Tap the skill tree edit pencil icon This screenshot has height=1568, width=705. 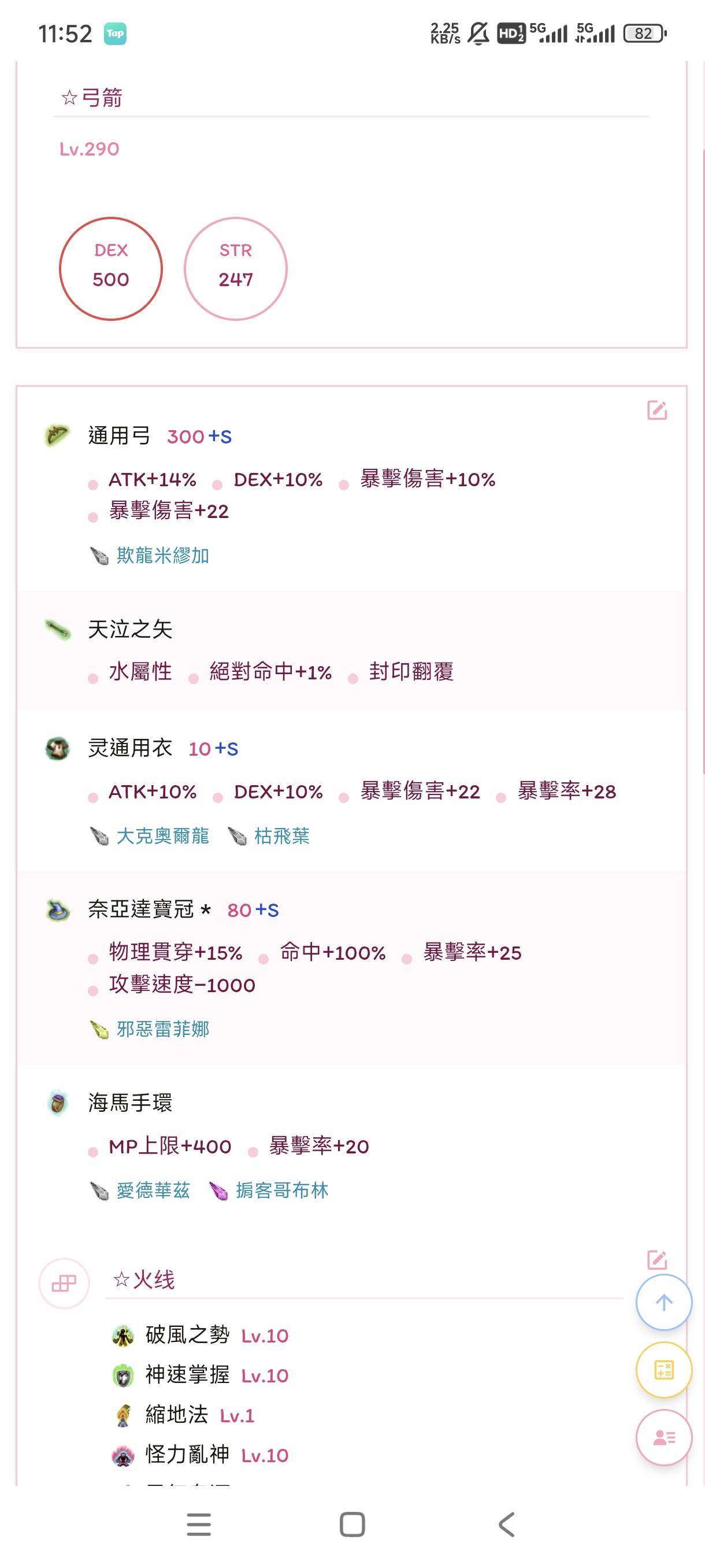(x=657, y=1259)
